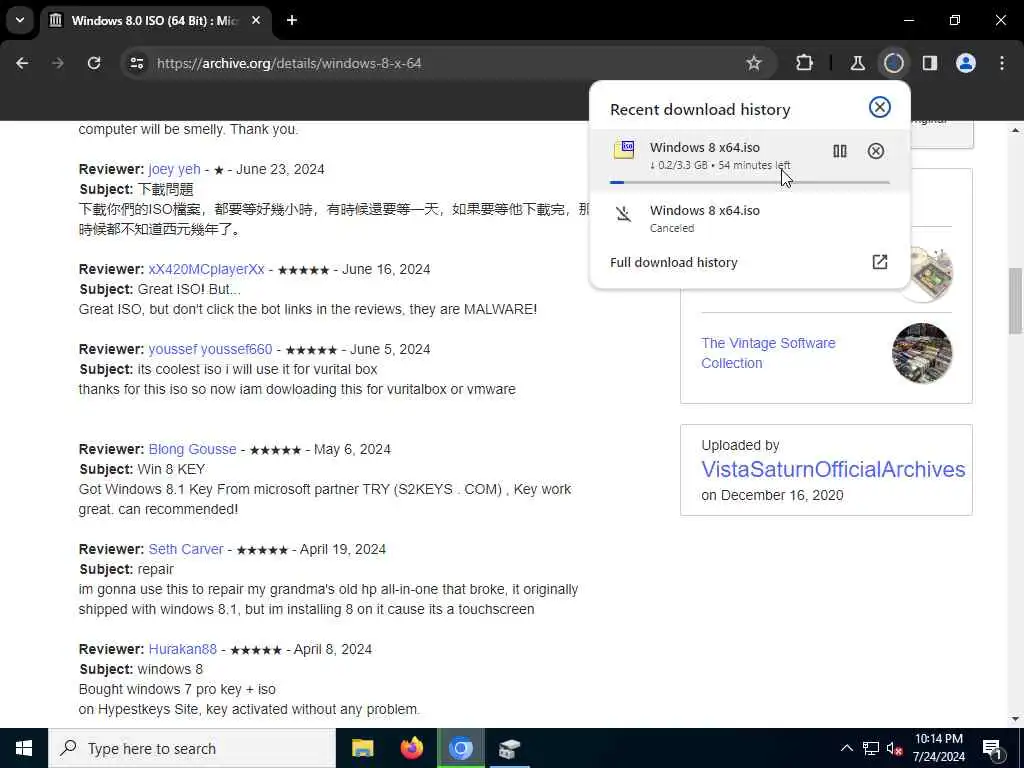Click the page vertical scrollbar thumb
This screenshot has width=1024, height=768.
pyautogui.click(x=1016, y=301)
